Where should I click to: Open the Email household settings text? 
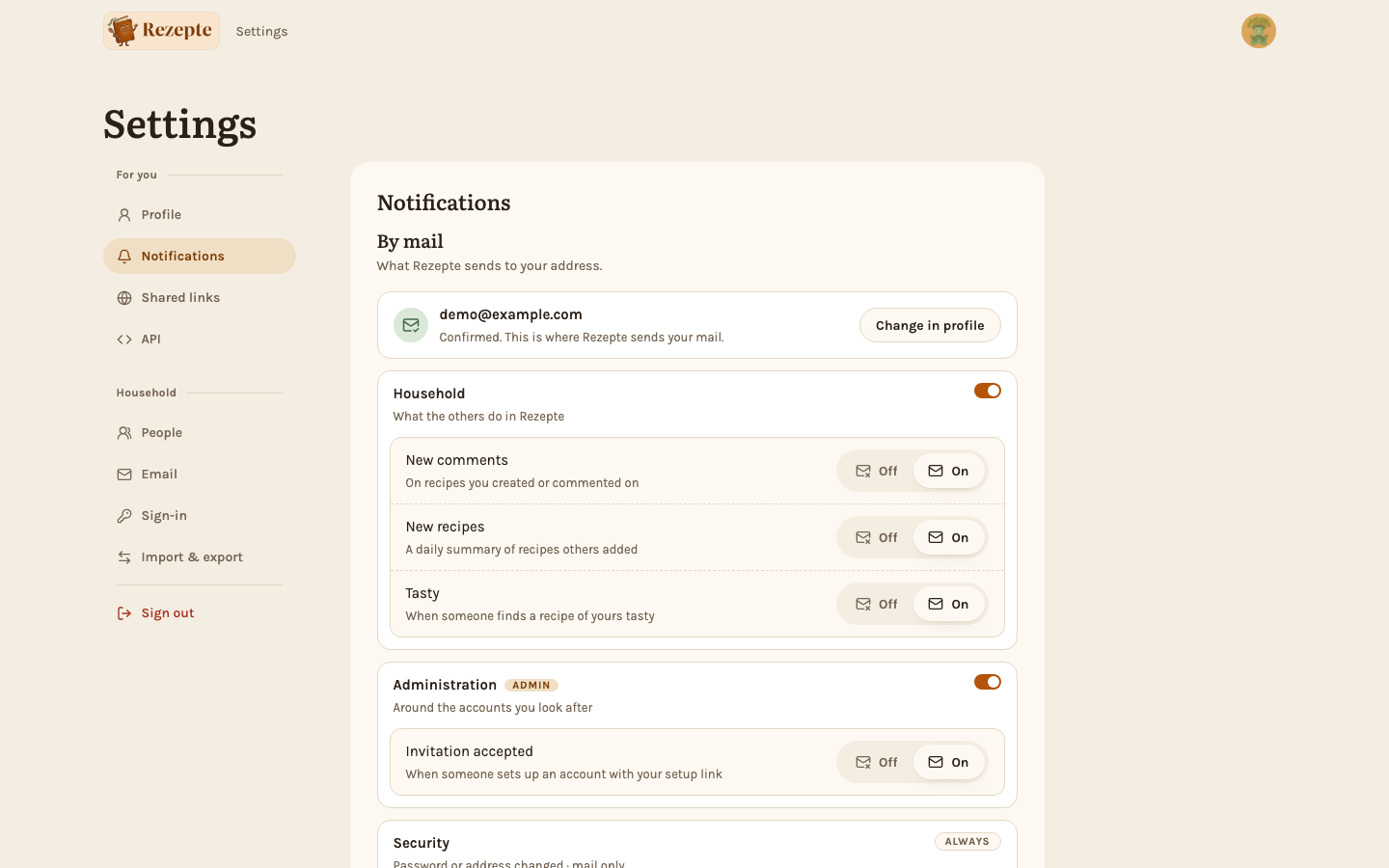pos(159,475)
